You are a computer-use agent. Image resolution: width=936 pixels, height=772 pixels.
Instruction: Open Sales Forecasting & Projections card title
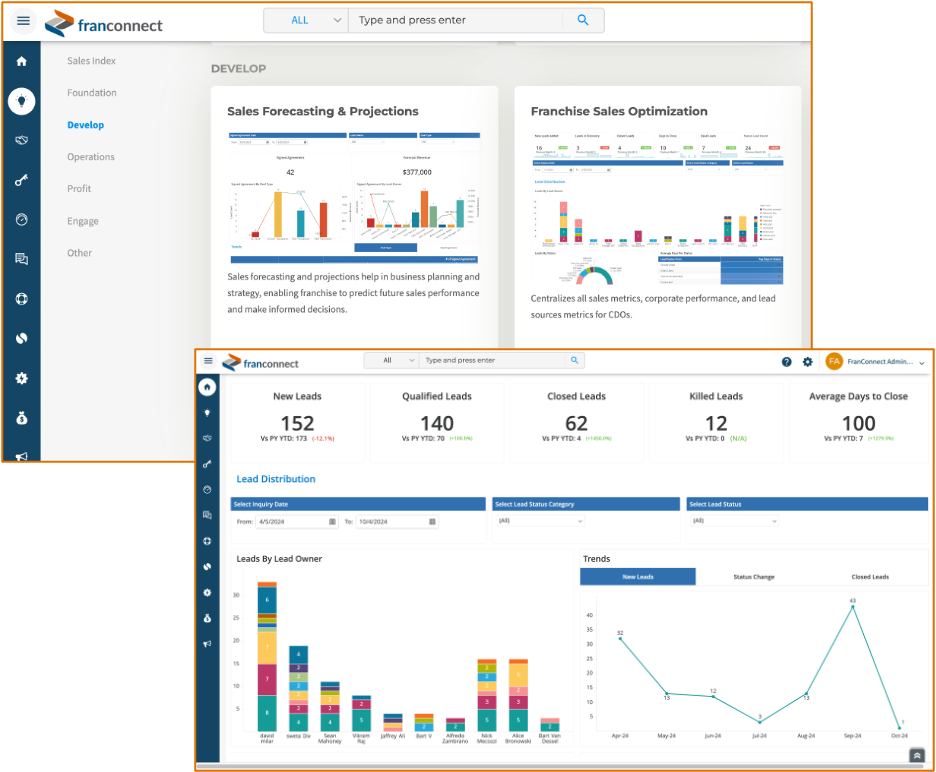pos(323,111)
